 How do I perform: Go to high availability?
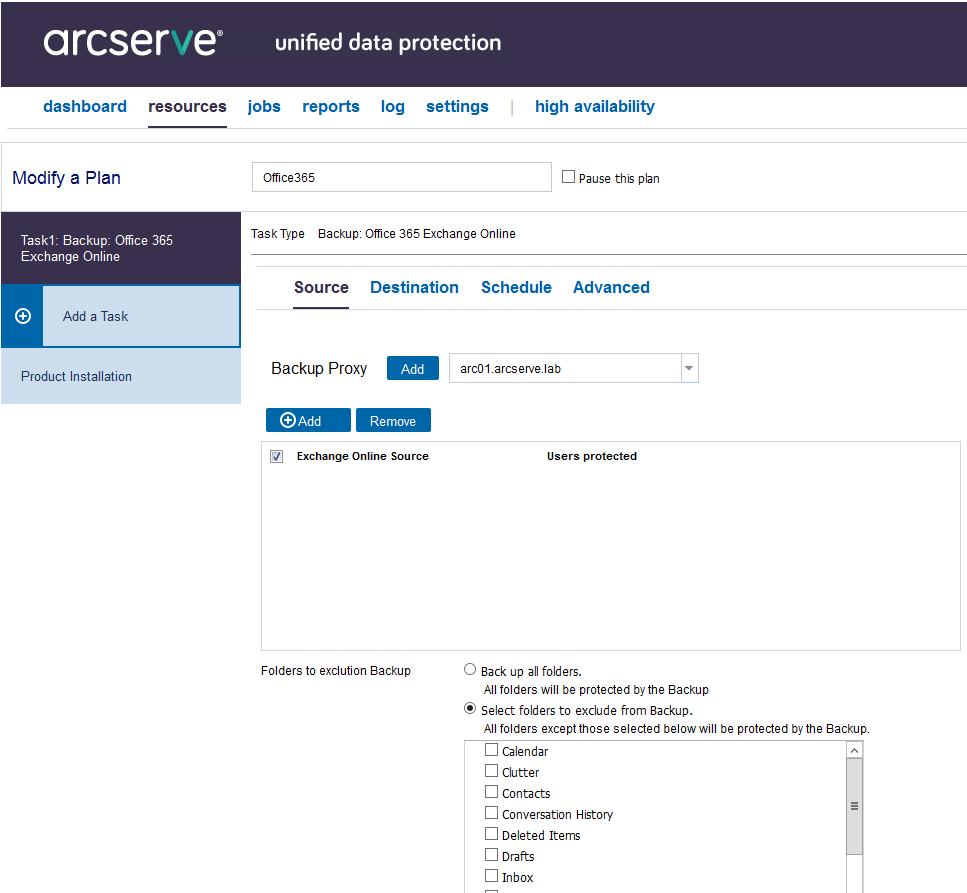595,107
